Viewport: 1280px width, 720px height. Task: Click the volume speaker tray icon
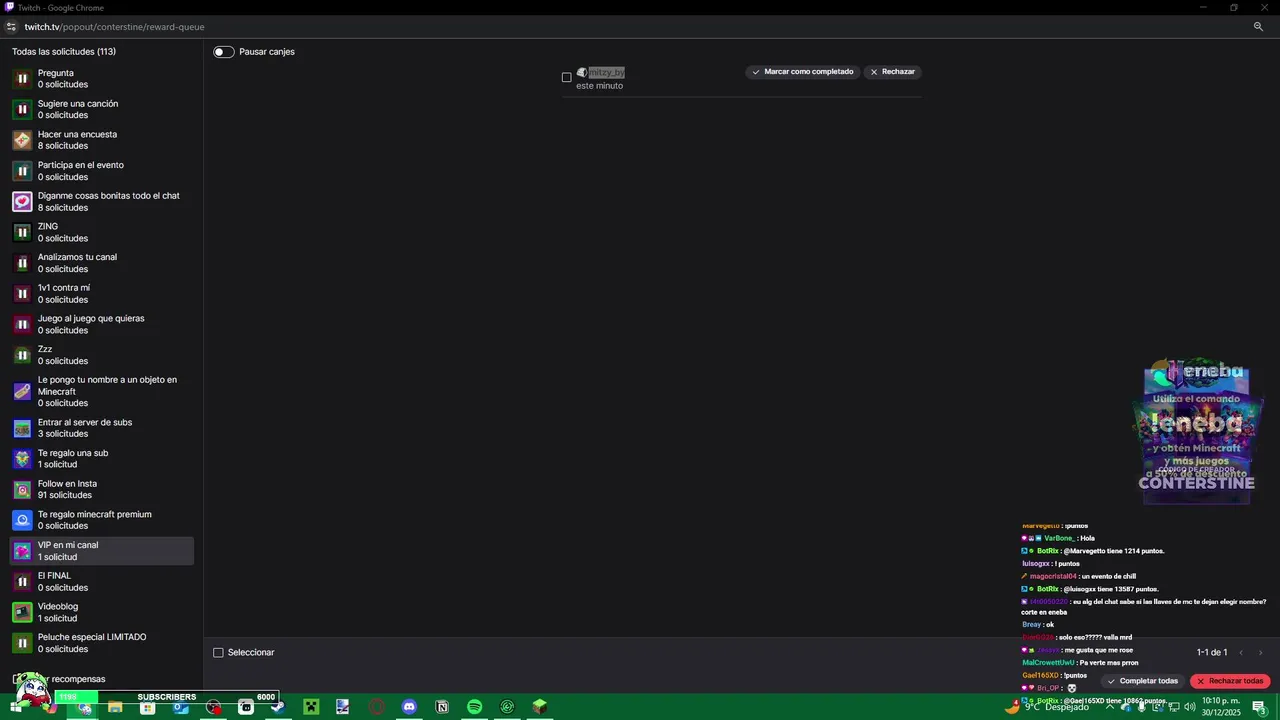[1190, 707]
